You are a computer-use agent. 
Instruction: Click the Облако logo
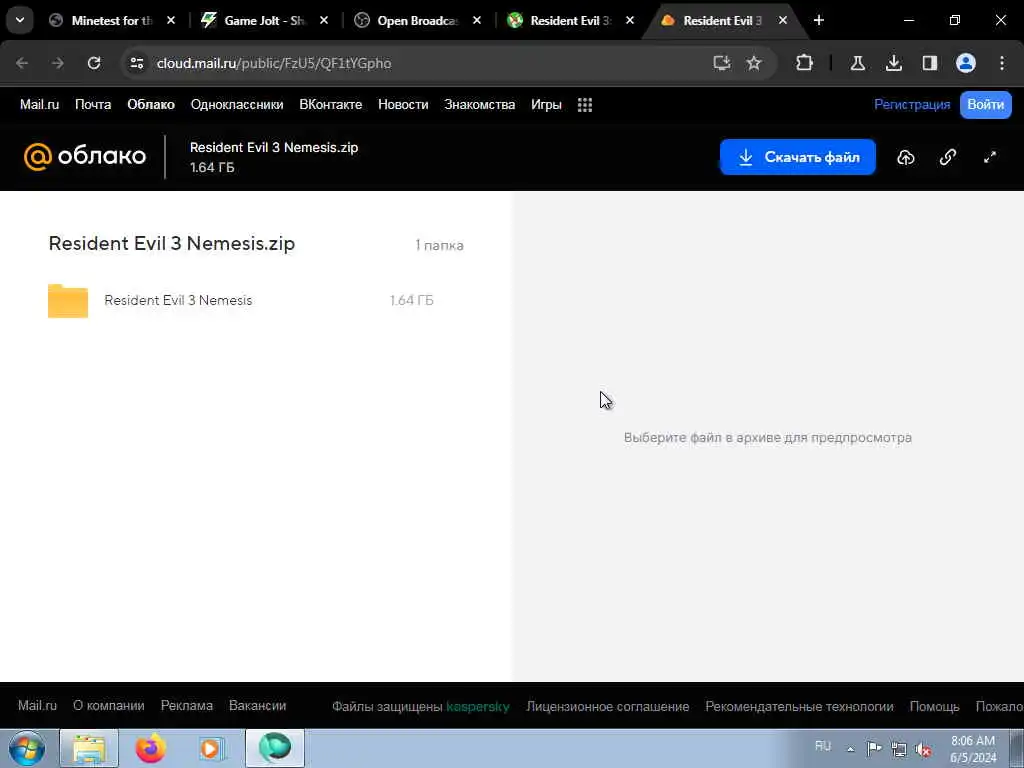tap(85, 157)
